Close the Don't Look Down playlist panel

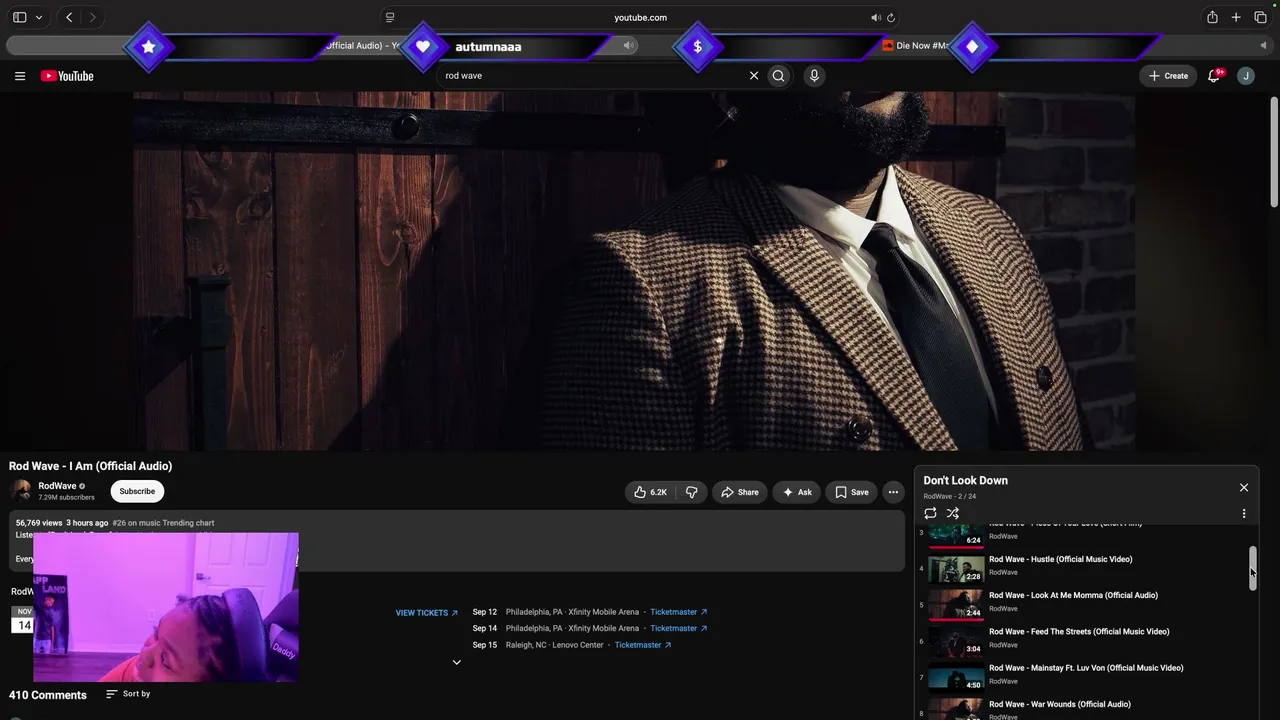point(1244,488)
